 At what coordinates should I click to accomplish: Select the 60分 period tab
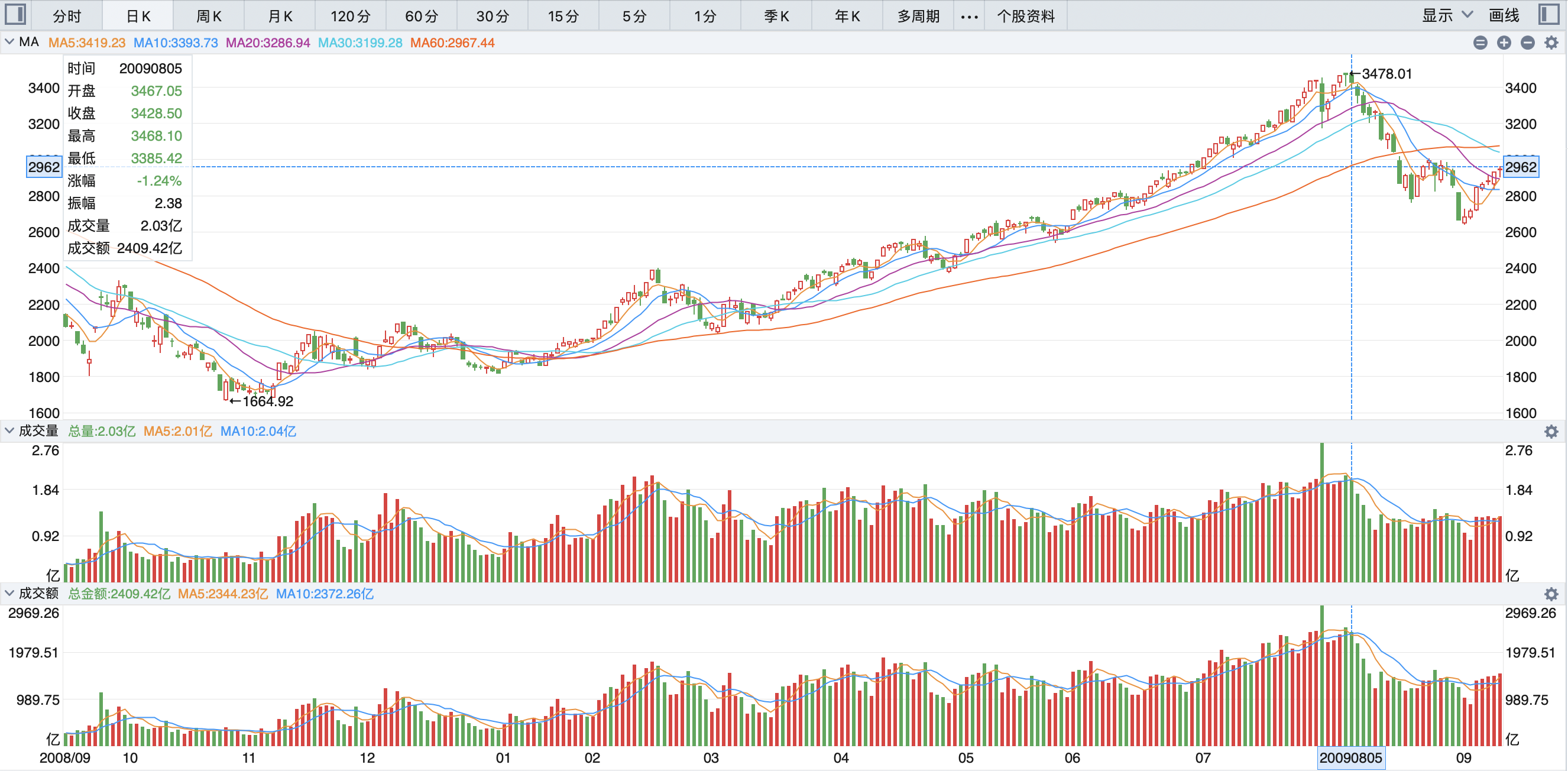point(421,17)
